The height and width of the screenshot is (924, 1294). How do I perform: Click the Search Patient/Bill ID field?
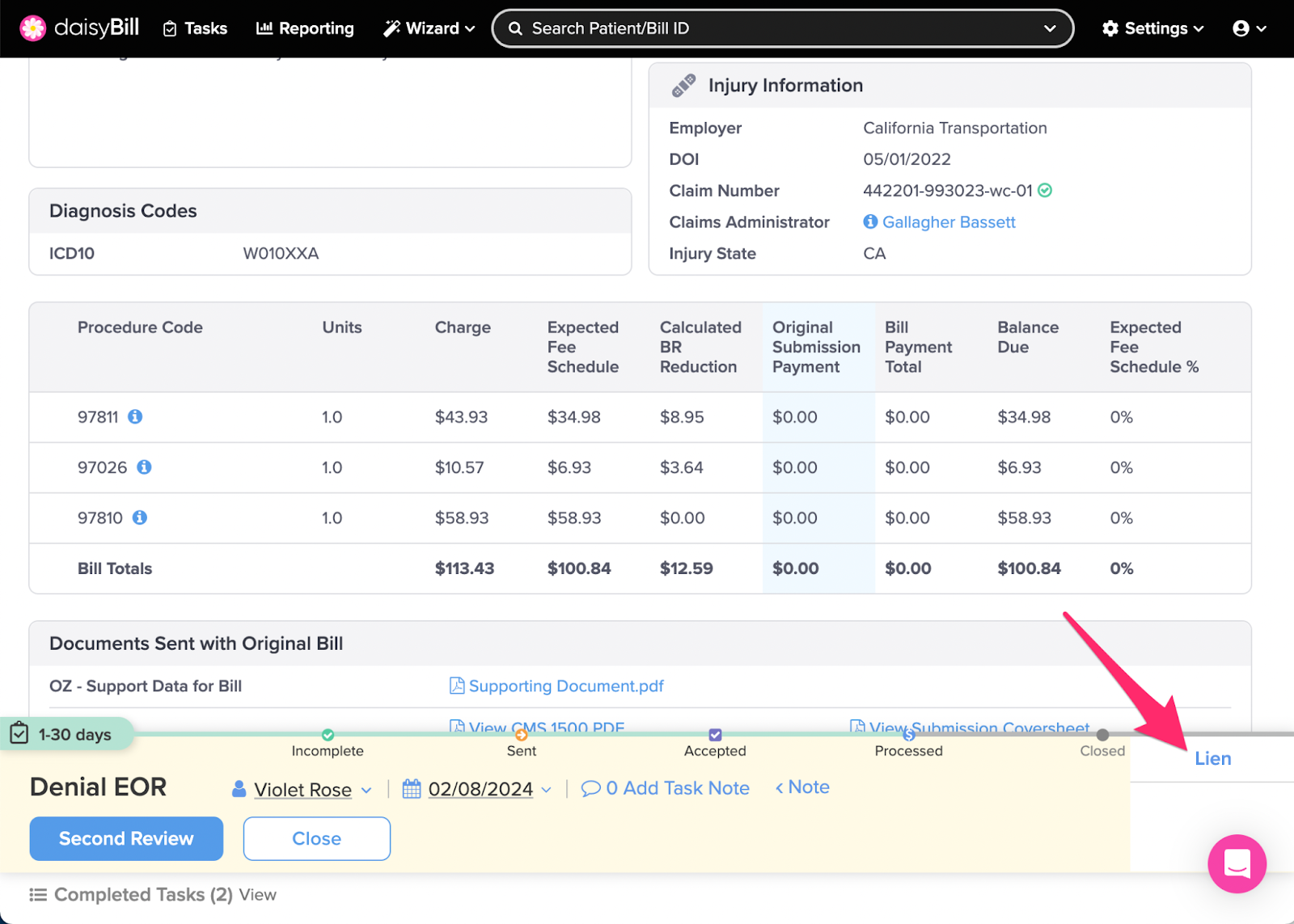(x=776, y=28)
